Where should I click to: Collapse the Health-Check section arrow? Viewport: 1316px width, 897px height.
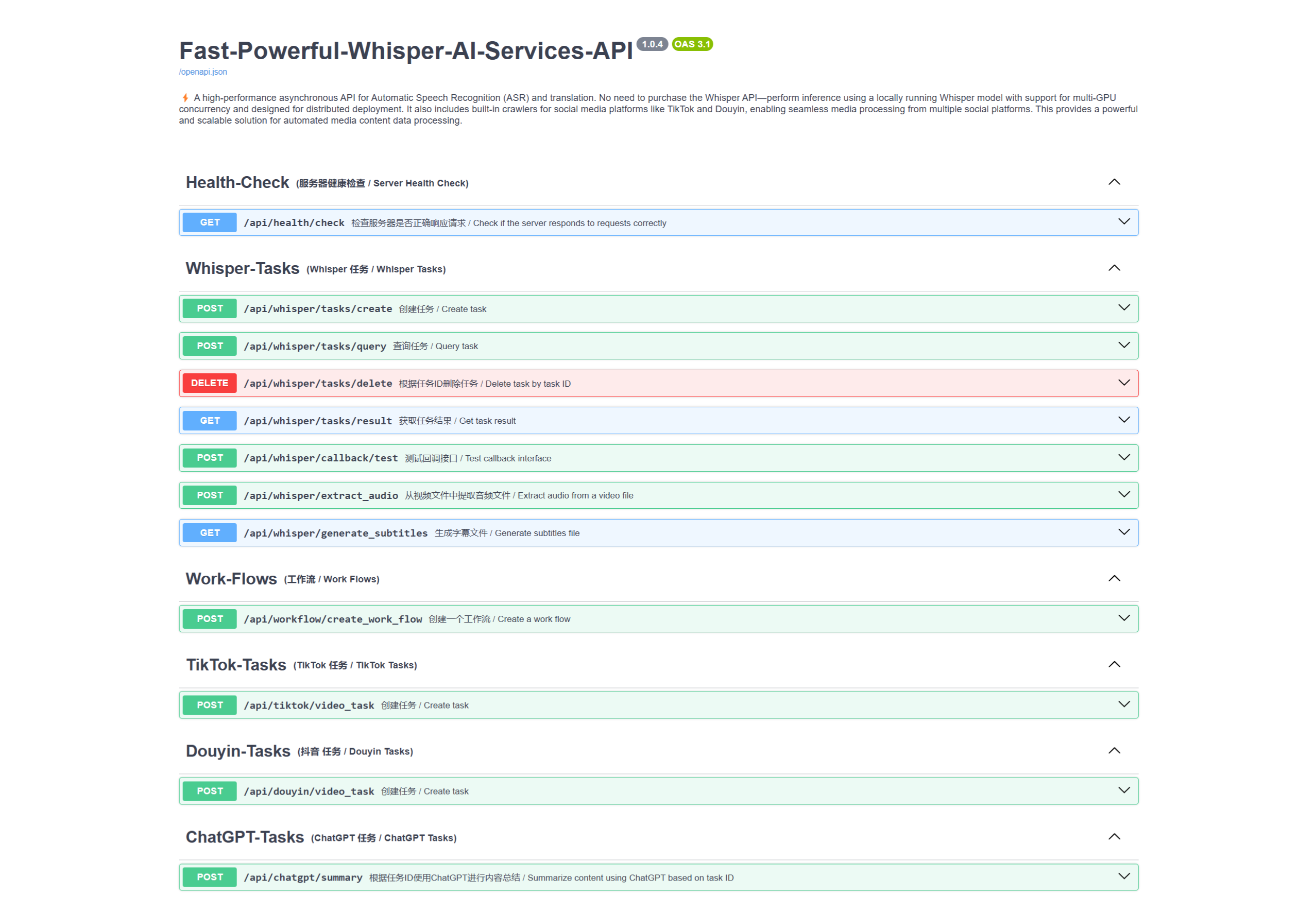[1114, 182]
